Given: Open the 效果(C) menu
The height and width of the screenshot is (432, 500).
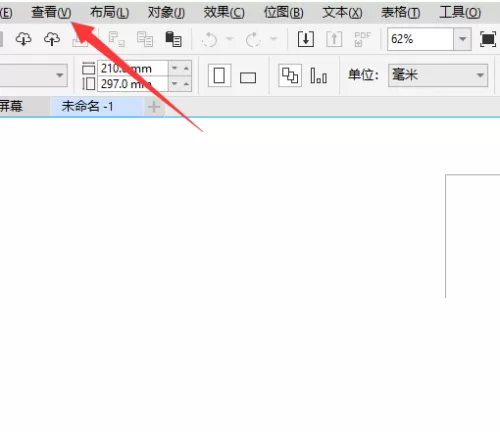Looking at the screenshot, I should pos(224,13).
